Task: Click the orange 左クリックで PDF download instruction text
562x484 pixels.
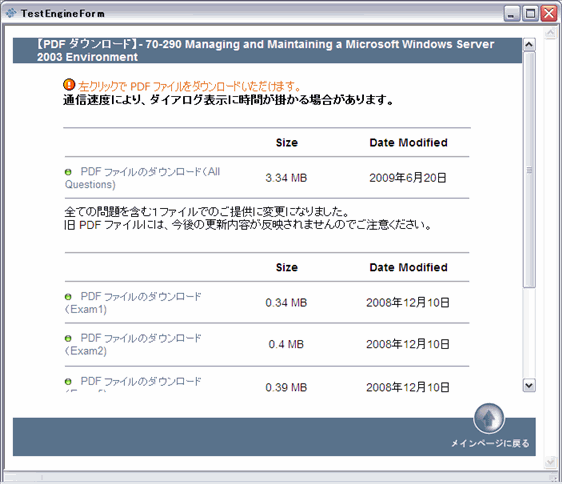Action: pyautogui.click(x=190, y=86)
